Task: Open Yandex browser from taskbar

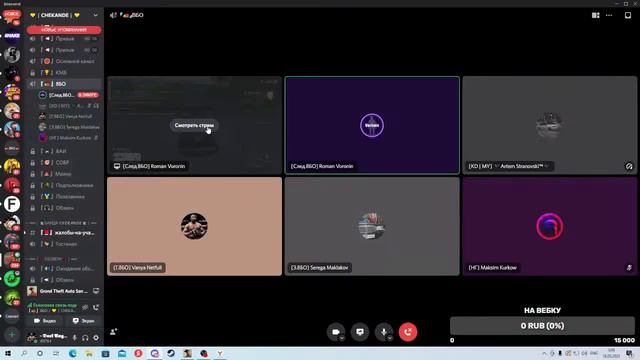Action: (220, 353)
